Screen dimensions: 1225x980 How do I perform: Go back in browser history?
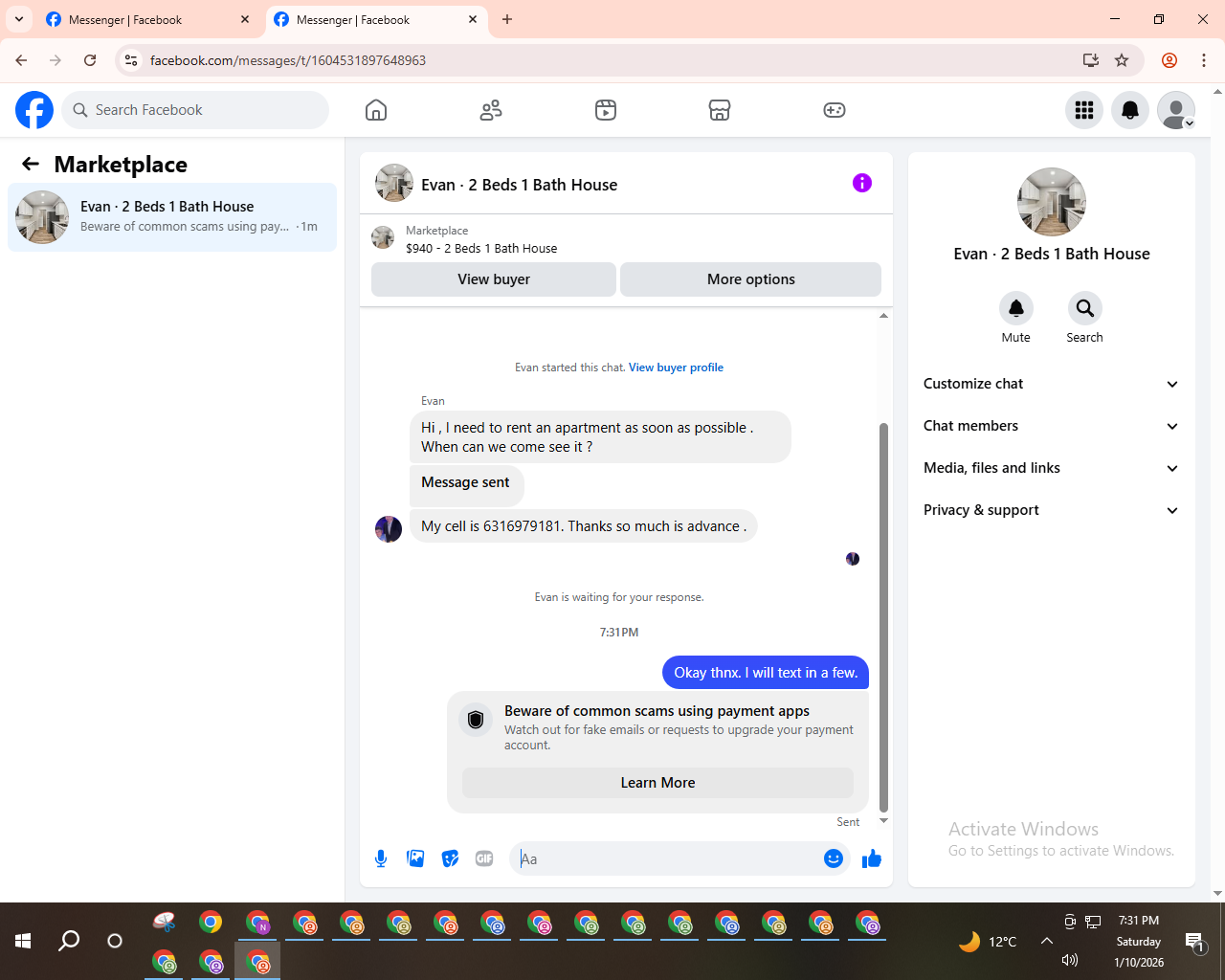click(21, 60)
